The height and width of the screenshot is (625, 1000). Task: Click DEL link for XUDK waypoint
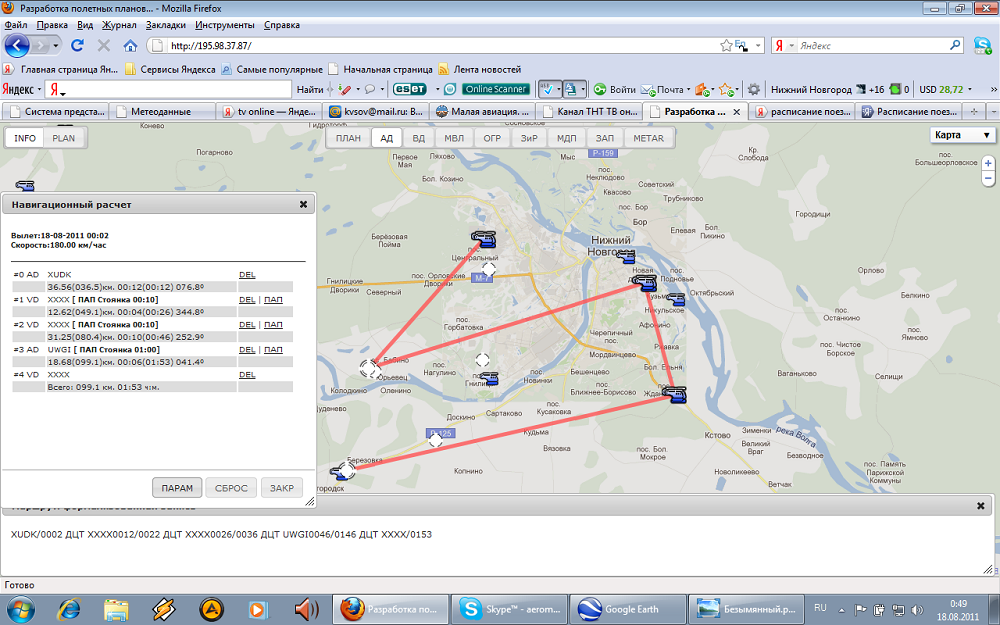tap(246, 274)
